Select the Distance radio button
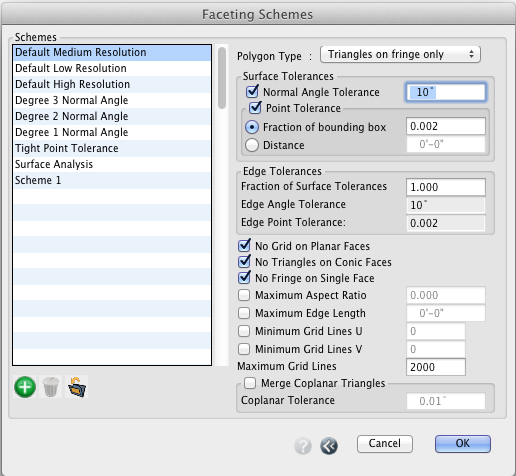 pyautogui.click(x=252, y=145)
